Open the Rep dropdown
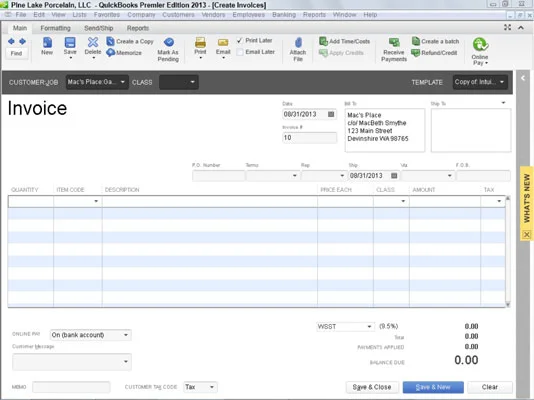The width and height of the screenshot is (534, 400). pos(342,176)
